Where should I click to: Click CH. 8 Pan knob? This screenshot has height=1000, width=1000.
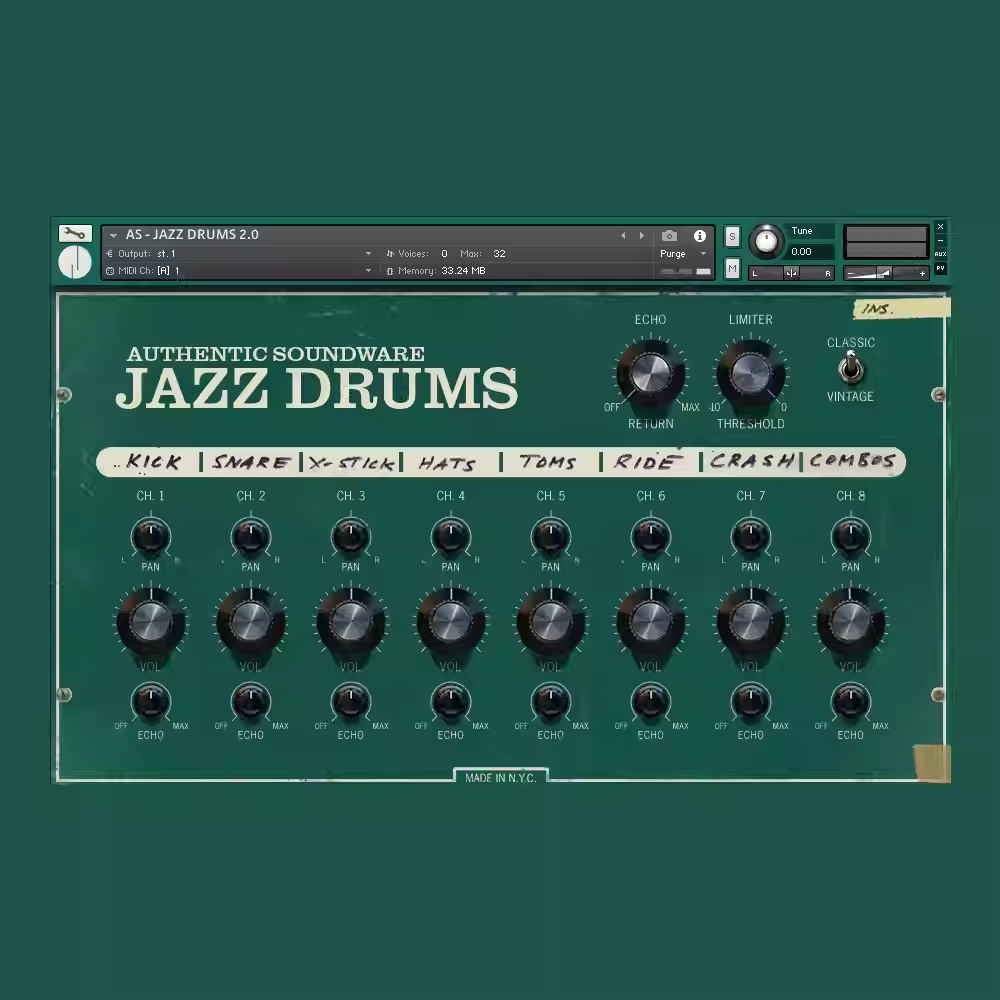point(851,536)
